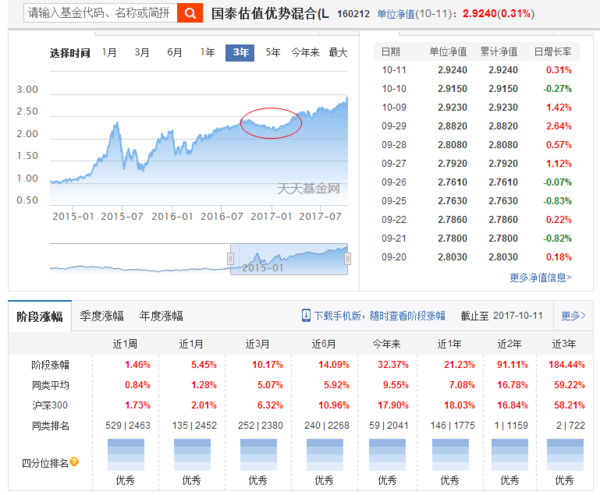Viewport: 600px width, 495px height.
Task: Click the 日增长率 column header
Action: coord(553,52)
